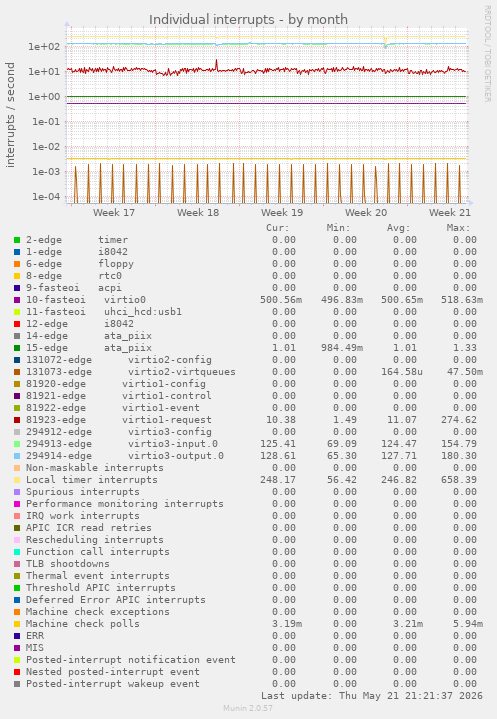Click the Rescheduling interrupts legend label

(94, 540)
